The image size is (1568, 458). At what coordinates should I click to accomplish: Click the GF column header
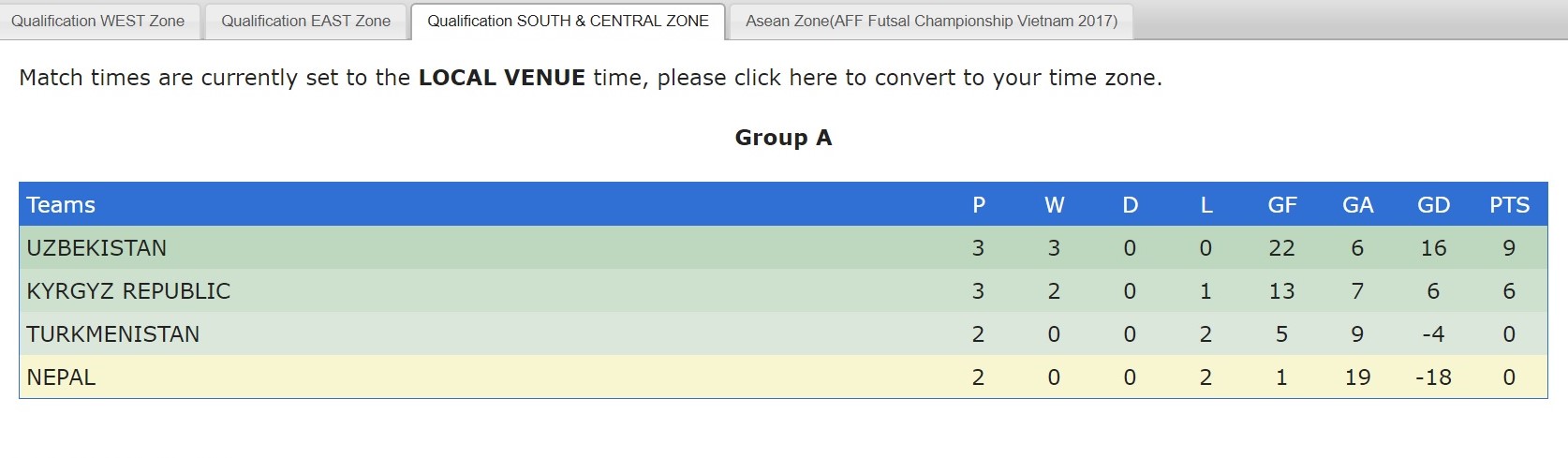(1281, 205)
